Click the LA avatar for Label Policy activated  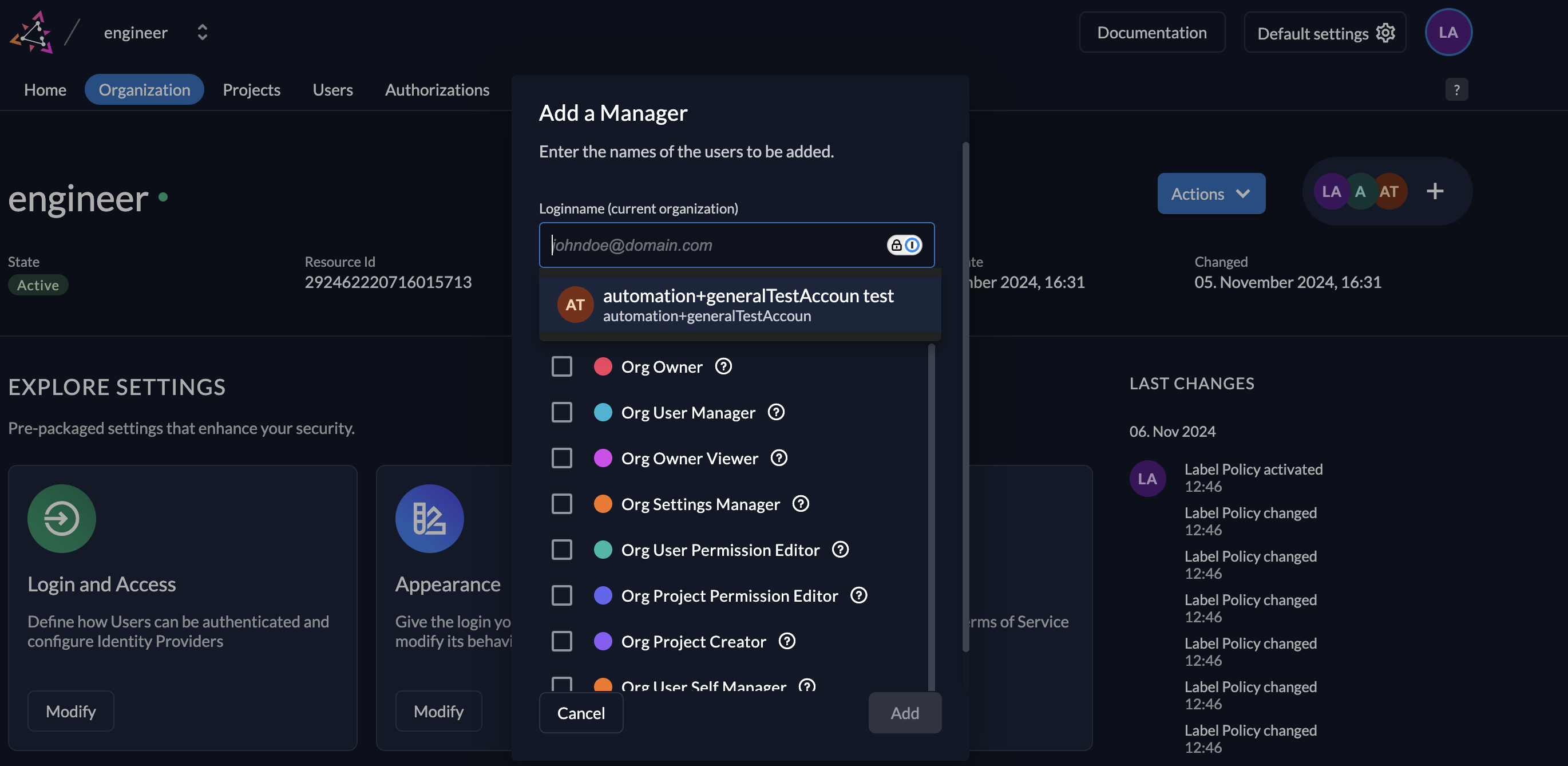(x=1147, y=478)
